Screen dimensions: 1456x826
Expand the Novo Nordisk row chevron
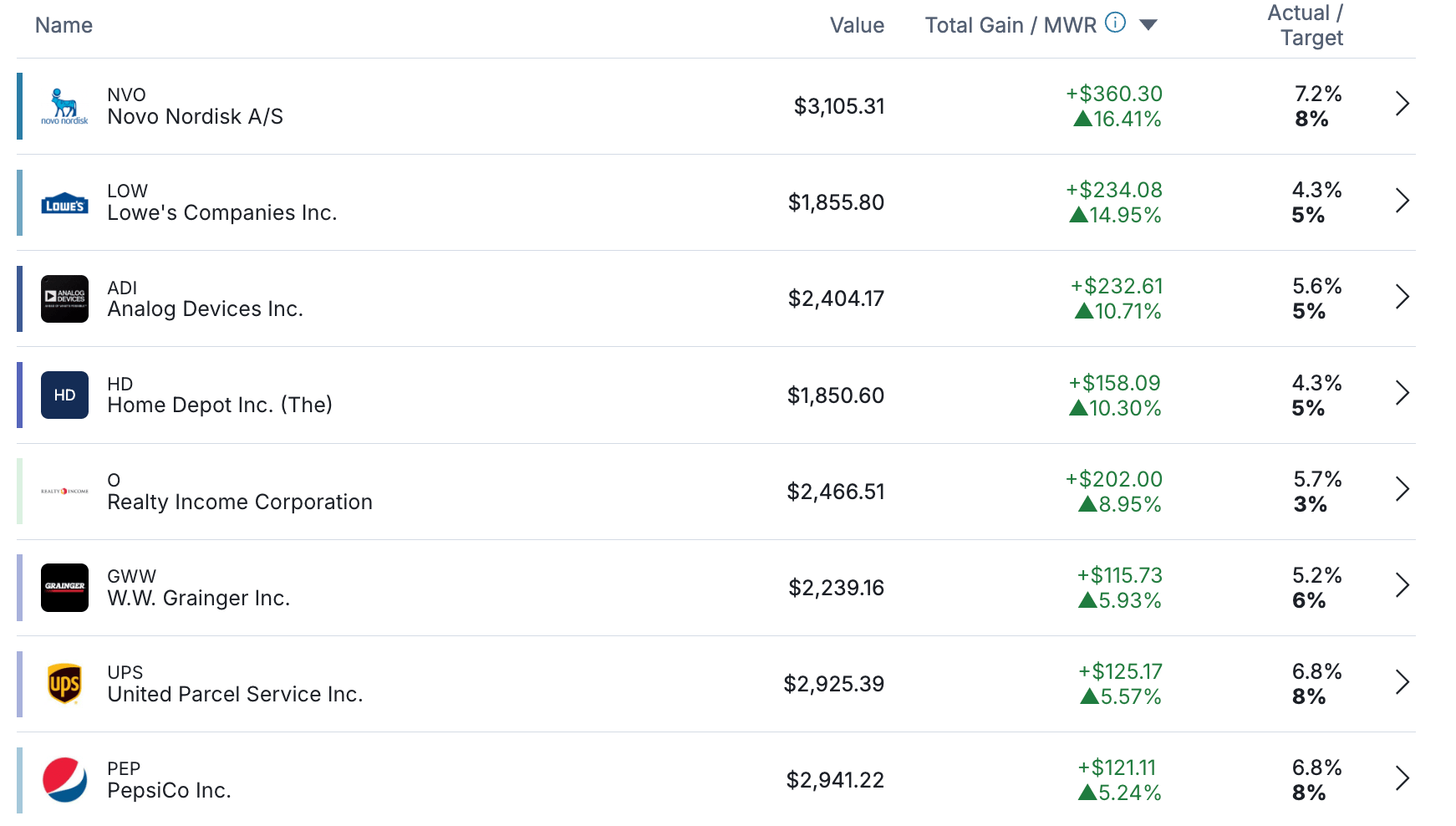coord(1403,104)
